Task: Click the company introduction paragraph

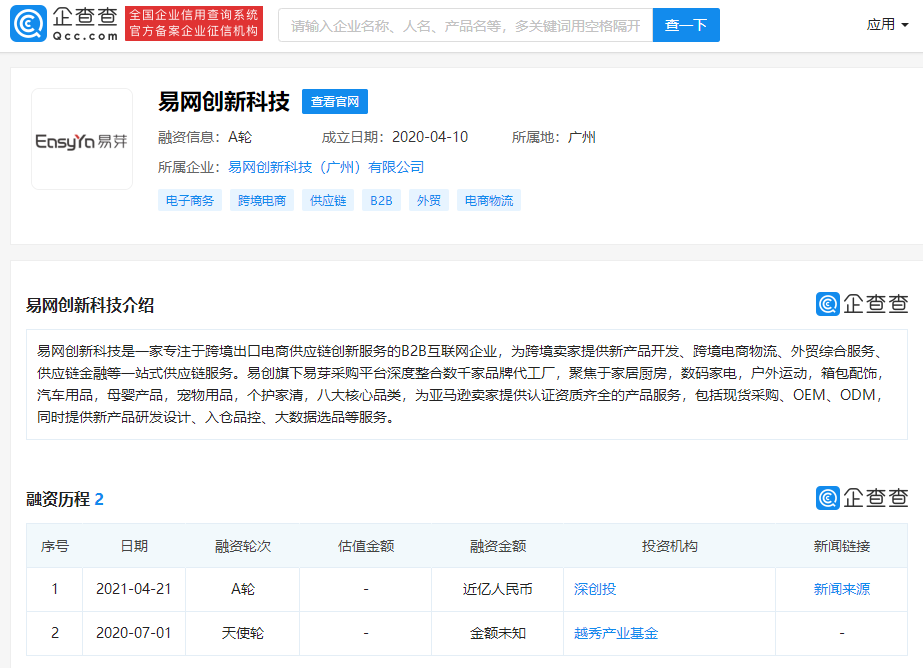Action: tap(461, 384)
